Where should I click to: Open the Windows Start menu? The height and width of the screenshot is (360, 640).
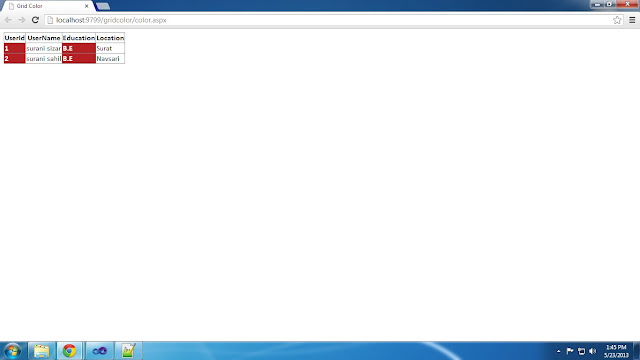click(12, 351)
